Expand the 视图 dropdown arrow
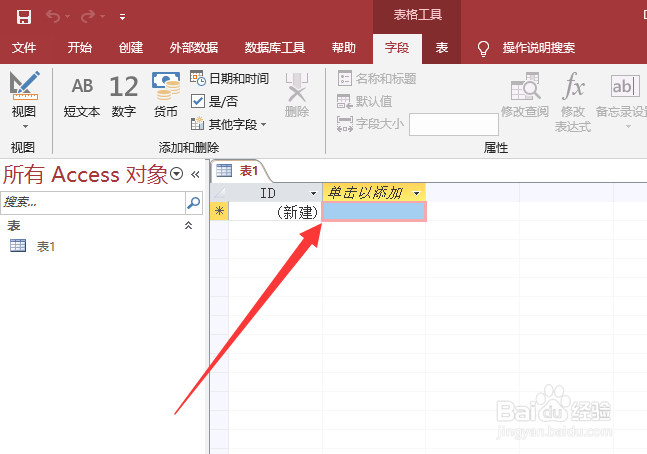The image size is (647, 454). point(25,126)
